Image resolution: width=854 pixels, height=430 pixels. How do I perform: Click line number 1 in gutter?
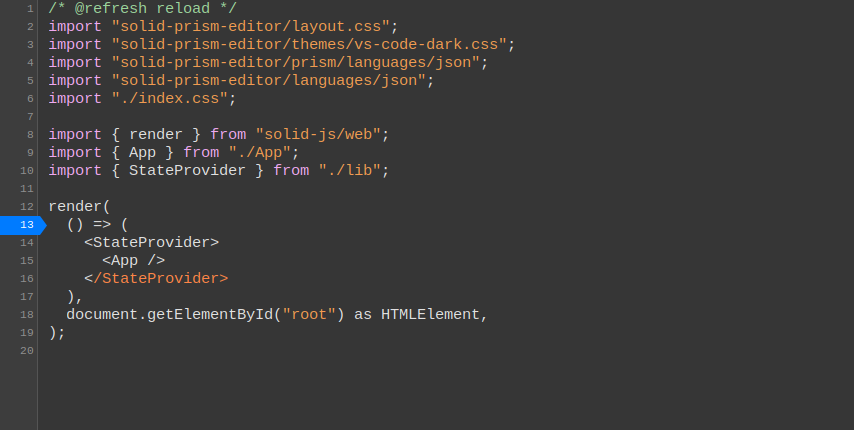(x=30, y=9)
